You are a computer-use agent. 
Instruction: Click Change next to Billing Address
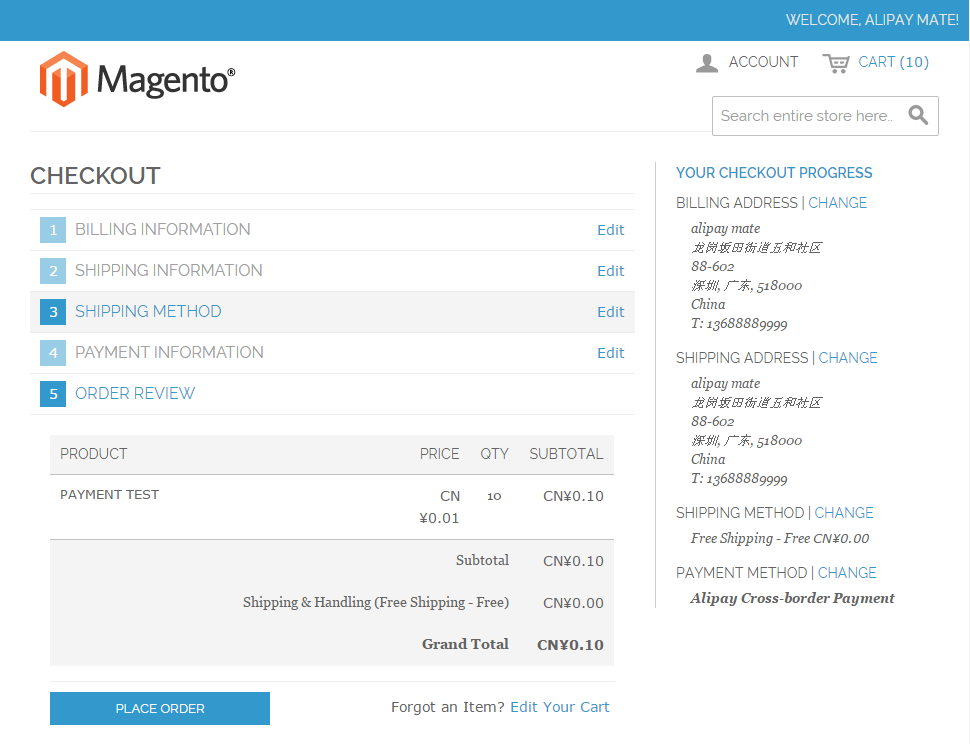click(x=837, y=202)
